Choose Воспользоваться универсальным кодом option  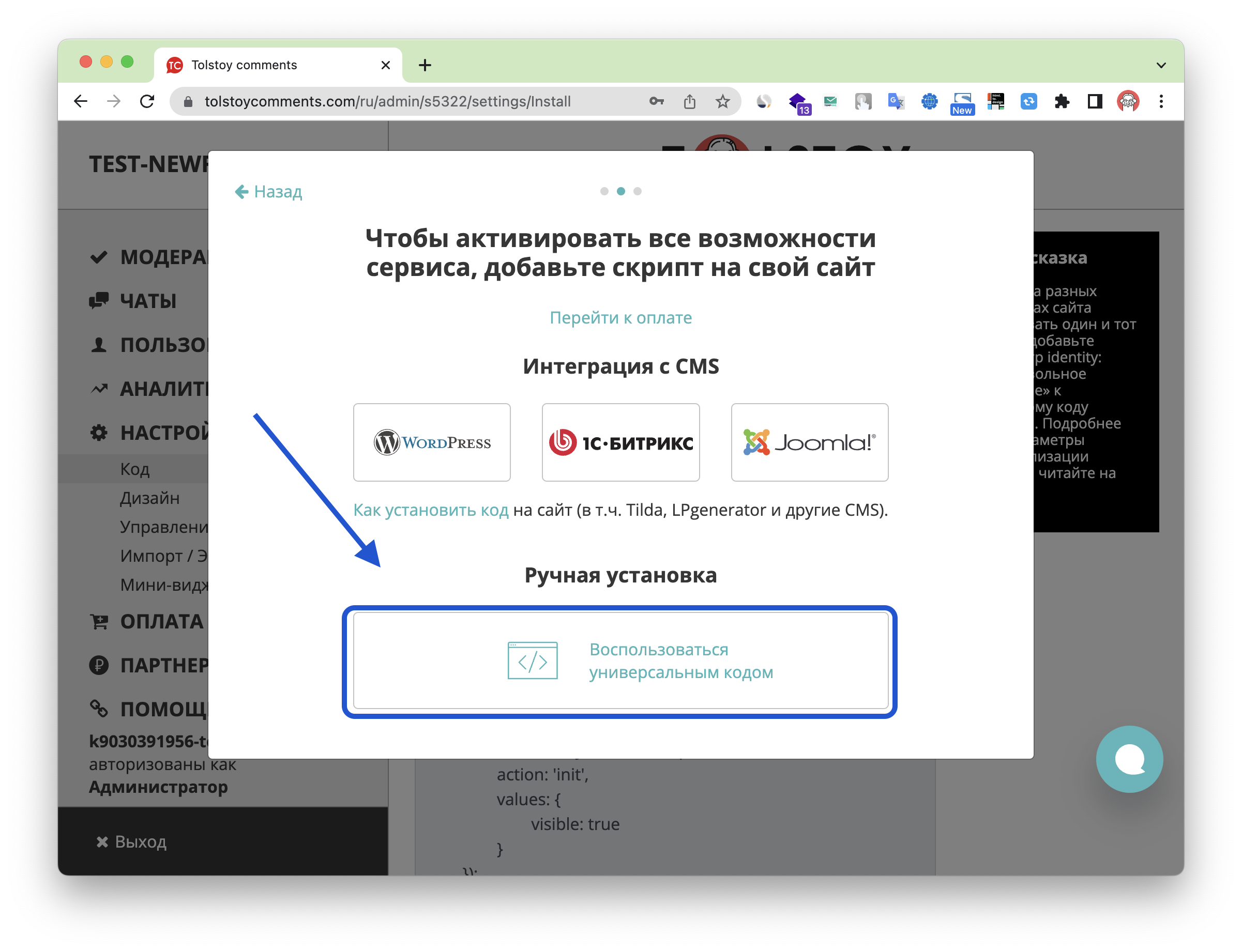[x=620, y=661]
